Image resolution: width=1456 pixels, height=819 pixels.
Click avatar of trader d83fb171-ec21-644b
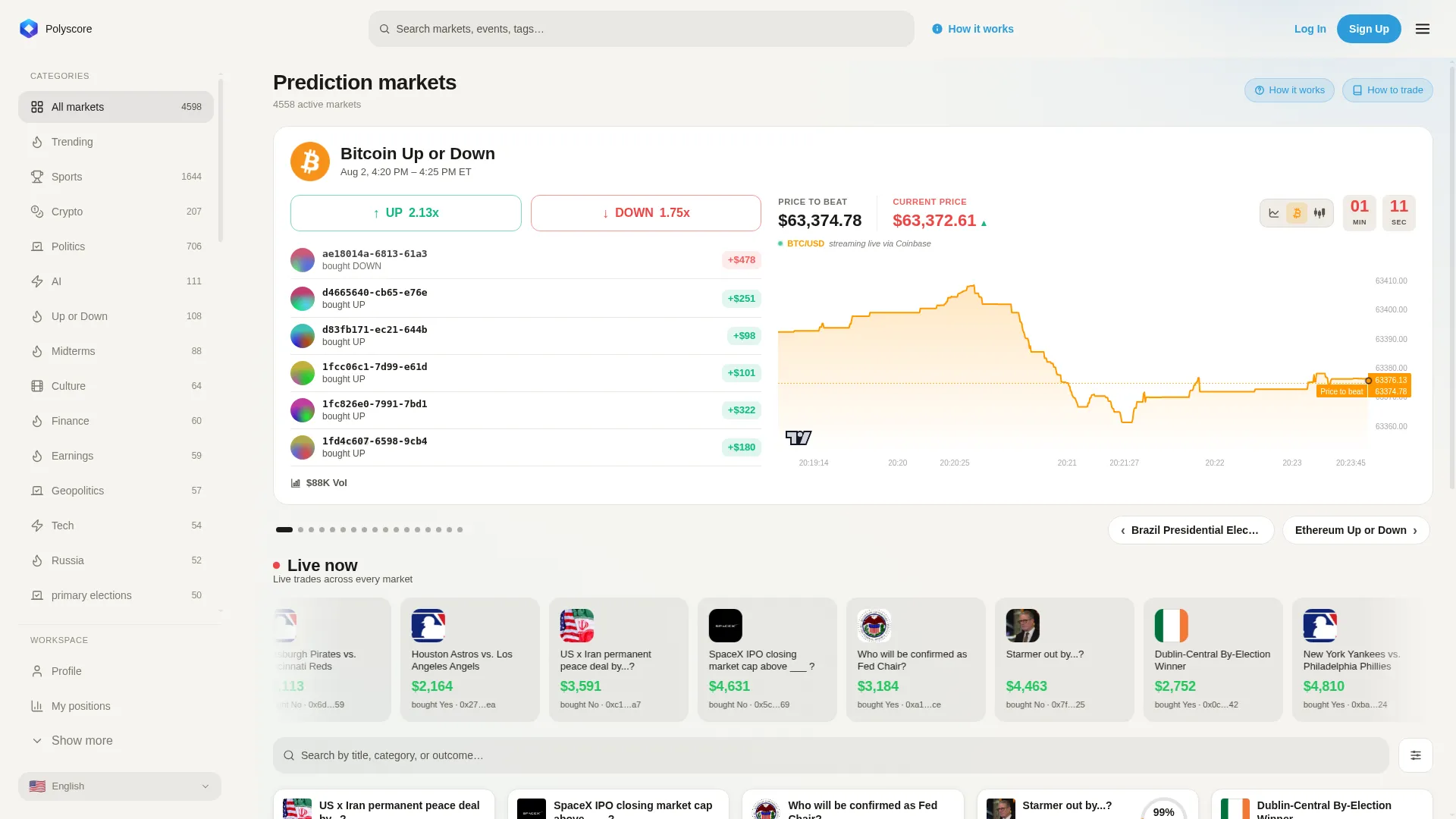point(303,336)
